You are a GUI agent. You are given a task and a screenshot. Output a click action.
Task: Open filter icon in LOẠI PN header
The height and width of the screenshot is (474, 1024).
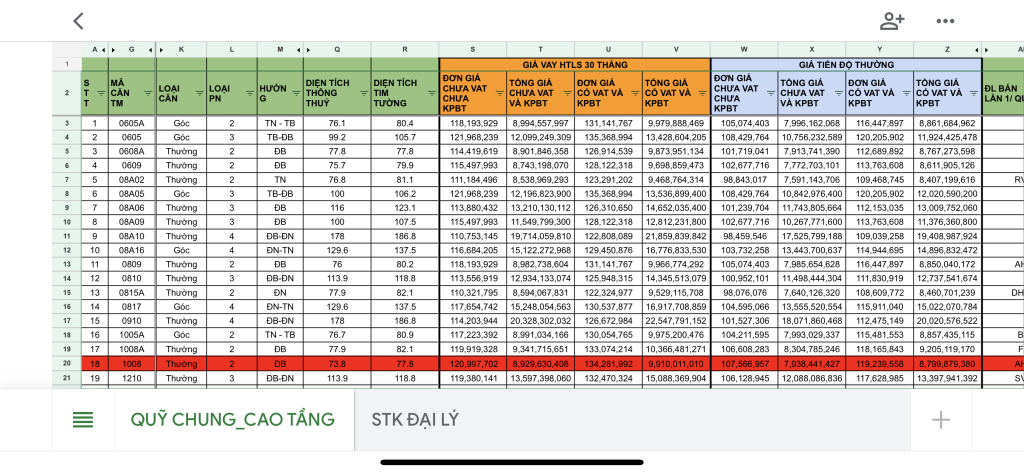click(x=250, y=93)
